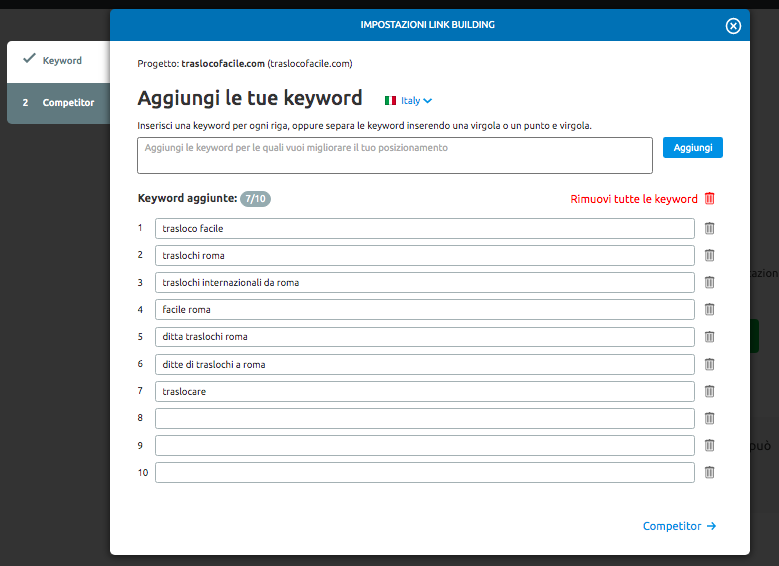Go to the Competitor step tab

click(x=58, y=103)
